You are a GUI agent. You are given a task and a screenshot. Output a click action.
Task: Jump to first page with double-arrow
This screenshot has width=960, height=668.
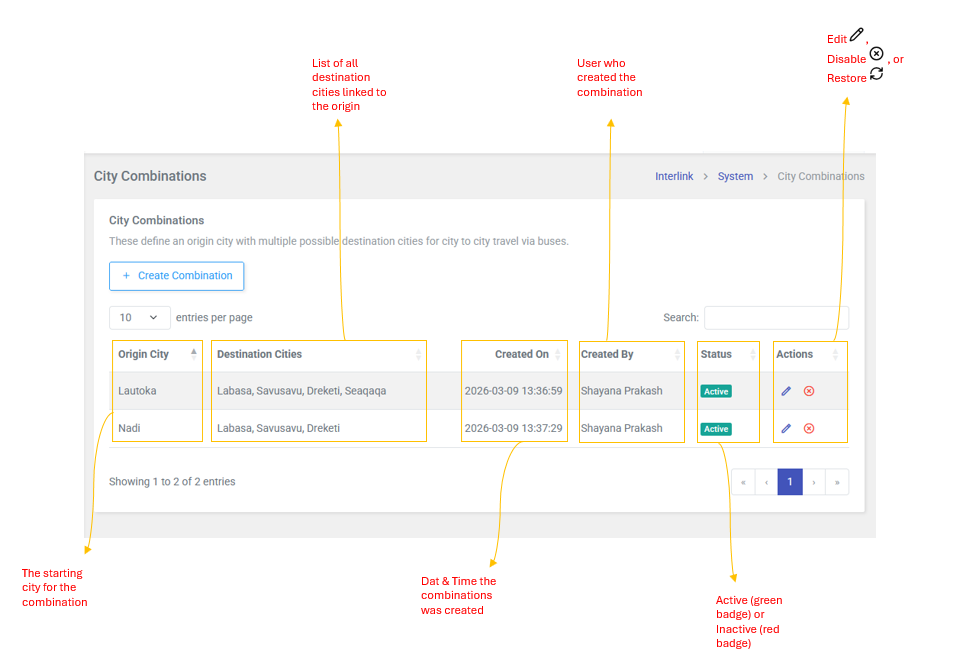[x=743, y=482]
